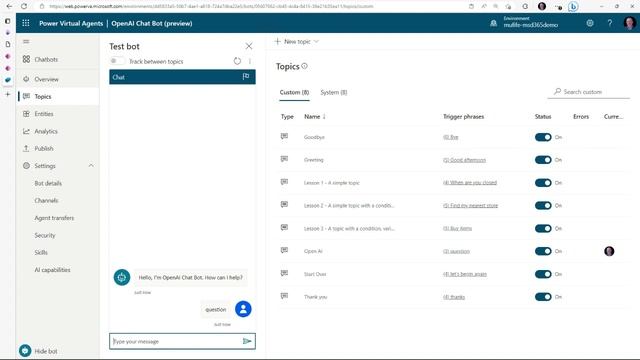Click the Hide bot icon

click(25, 351)
